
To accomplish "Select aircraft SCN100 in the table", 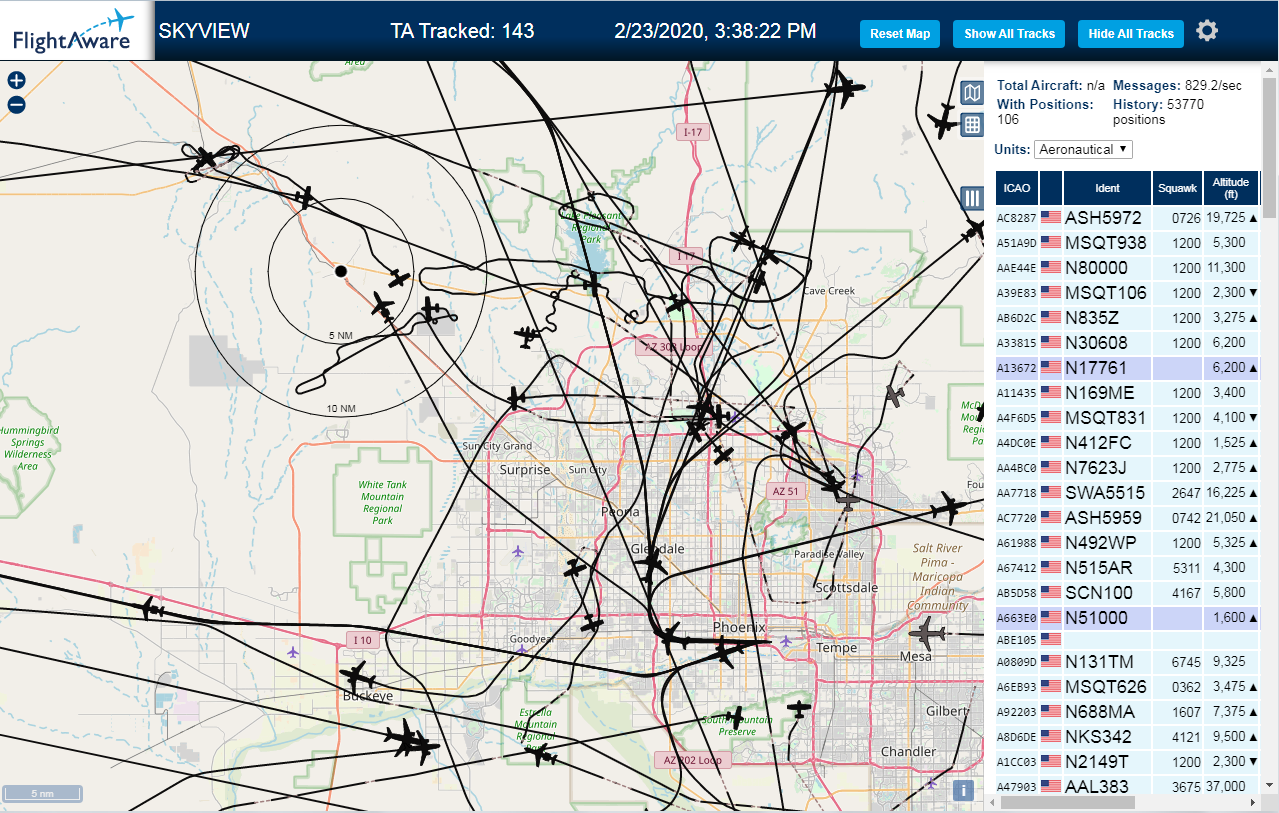I will coord(1128,593).
